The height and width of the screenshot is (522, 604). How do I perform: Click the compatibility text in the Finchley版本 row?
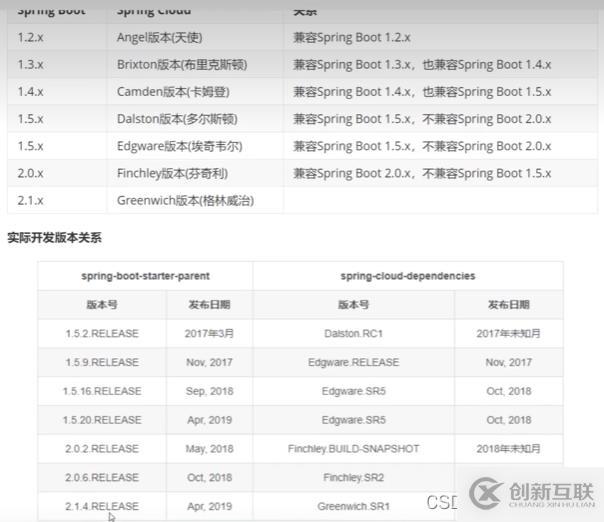(422, 173)
